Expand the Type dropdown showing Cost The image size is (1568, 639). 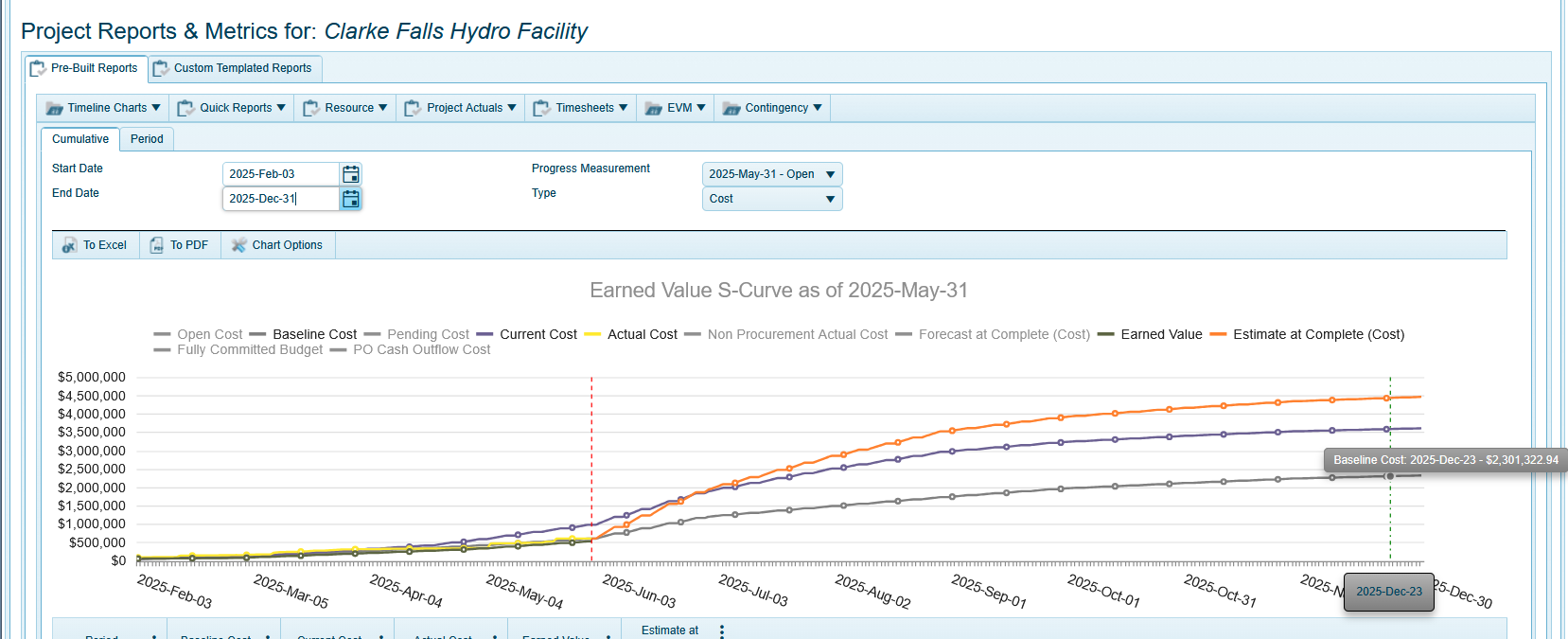tap(771, 199)
